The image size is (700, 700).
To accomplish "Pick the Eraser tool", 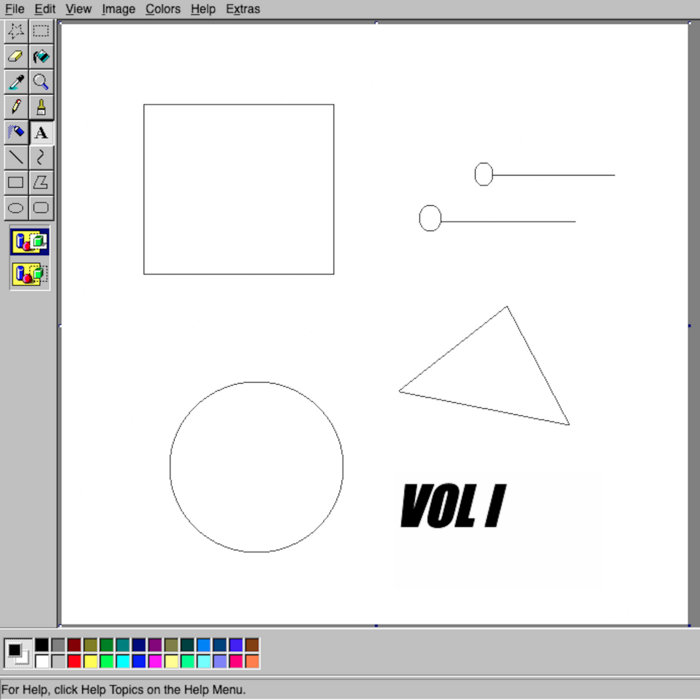I will pyautogui.click(x=16, y=57).
